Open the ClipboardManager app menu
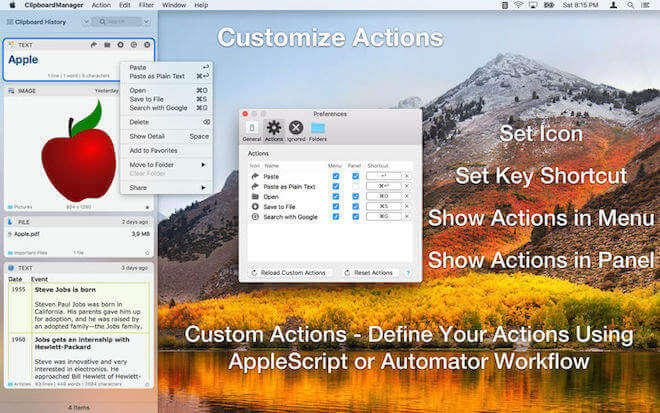Screen dimensions: 660x413 (x=54, y=5)
